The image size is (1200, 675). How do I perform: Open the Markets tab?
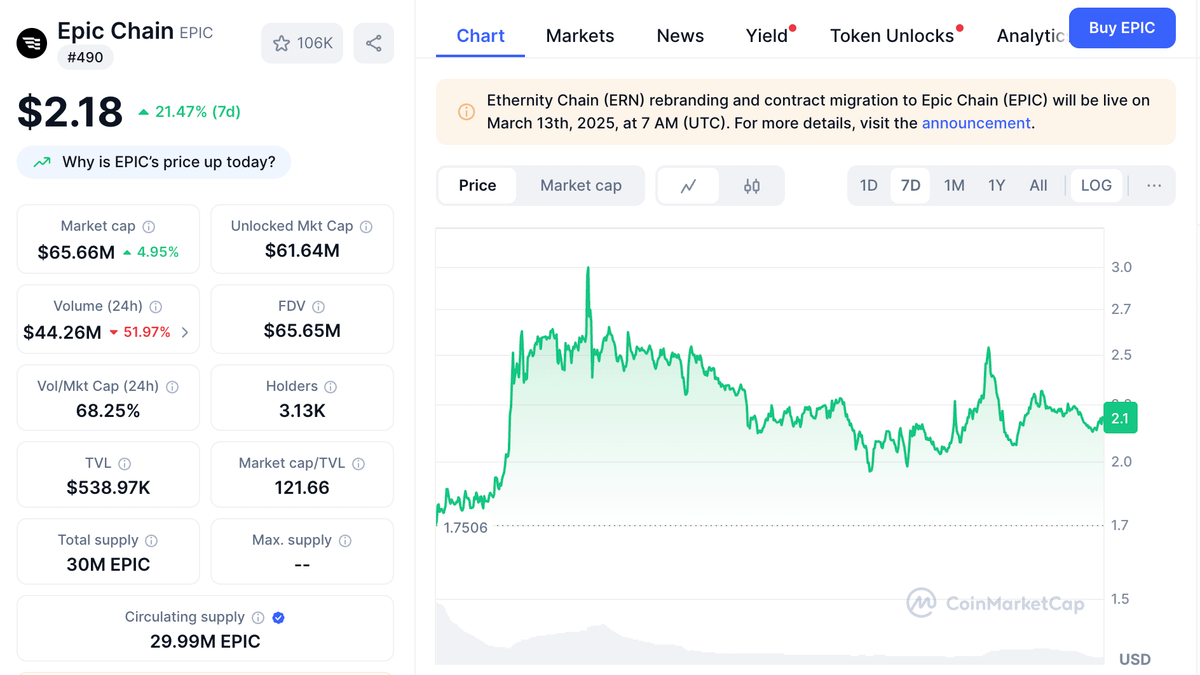click(580, 36)
